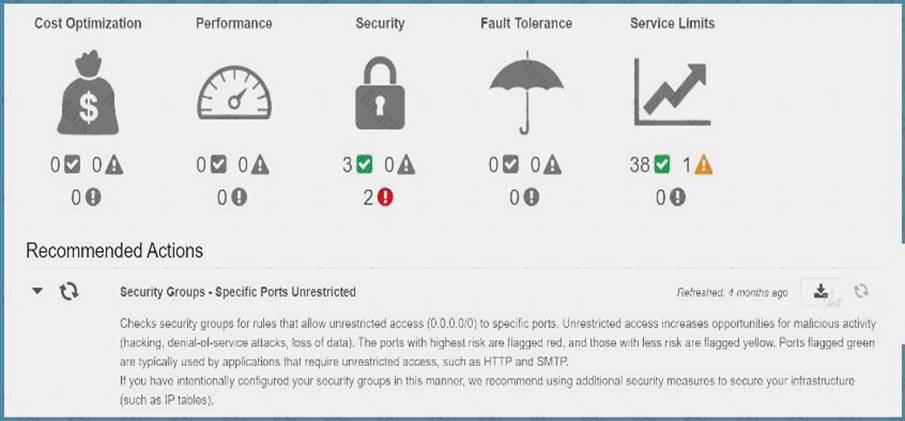Click the green Service Limits checkmark showing 38

tap(662, 165)
